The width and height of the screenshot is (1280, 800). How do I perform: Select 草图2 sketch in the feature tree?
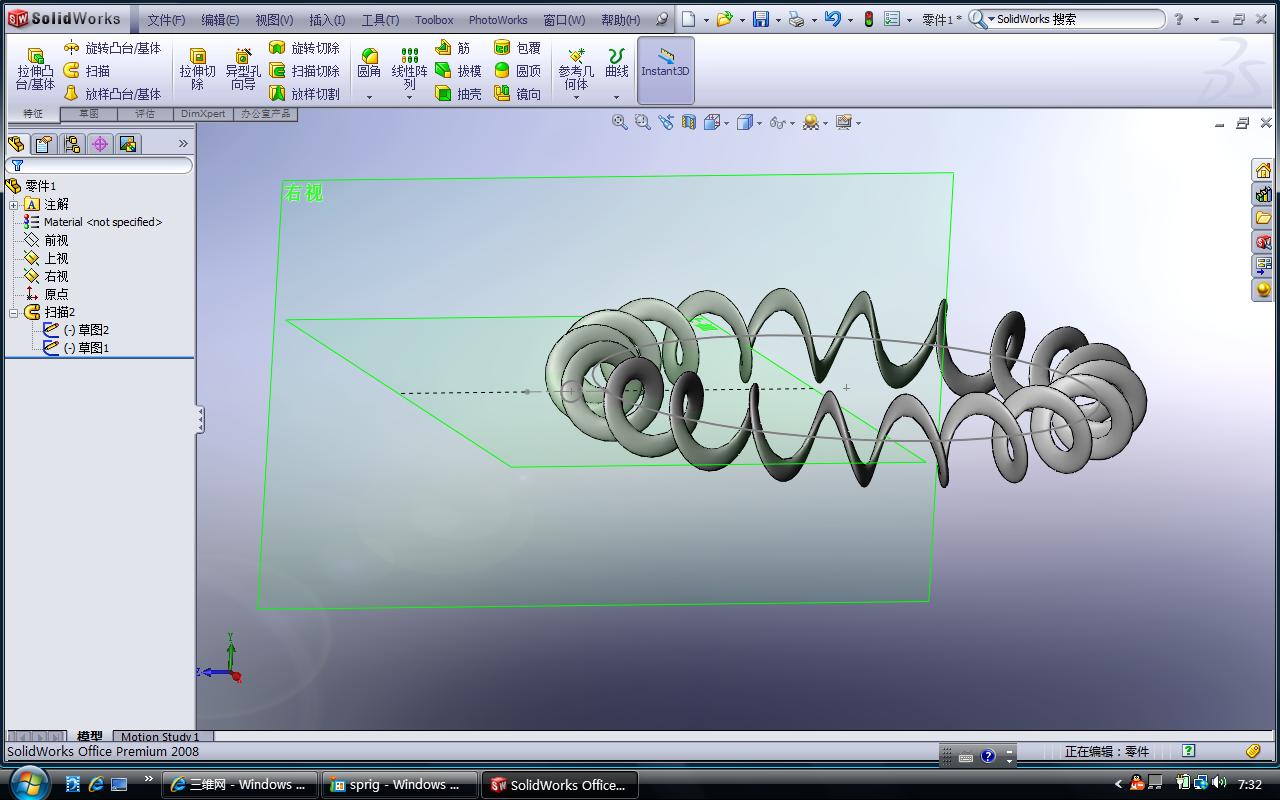pyautogui.click(x=76, y=330)
